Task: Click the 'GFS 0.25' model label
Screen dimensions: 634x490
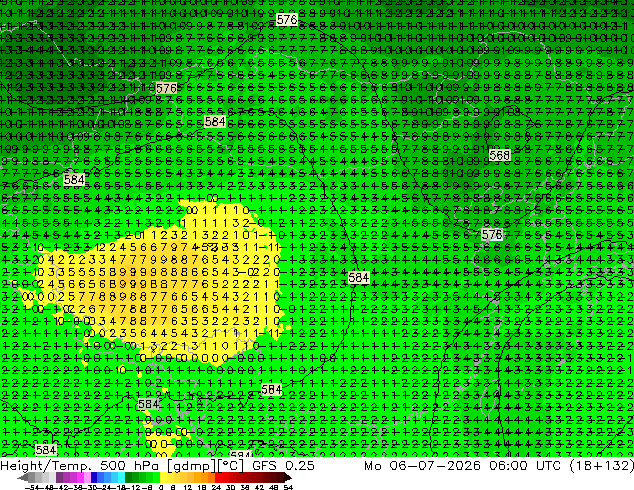Action: [x=283, y=466]
